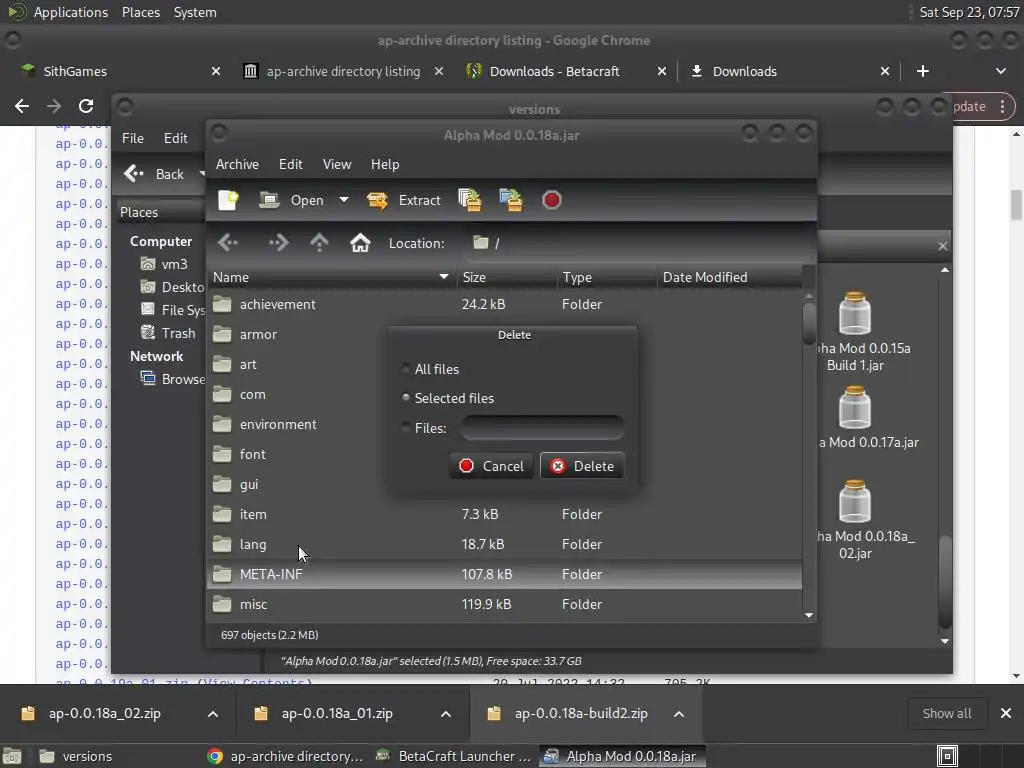Select Alpha Mod 0.0.17a.jar icon
1024x768 pixels.
click(855, 409)
